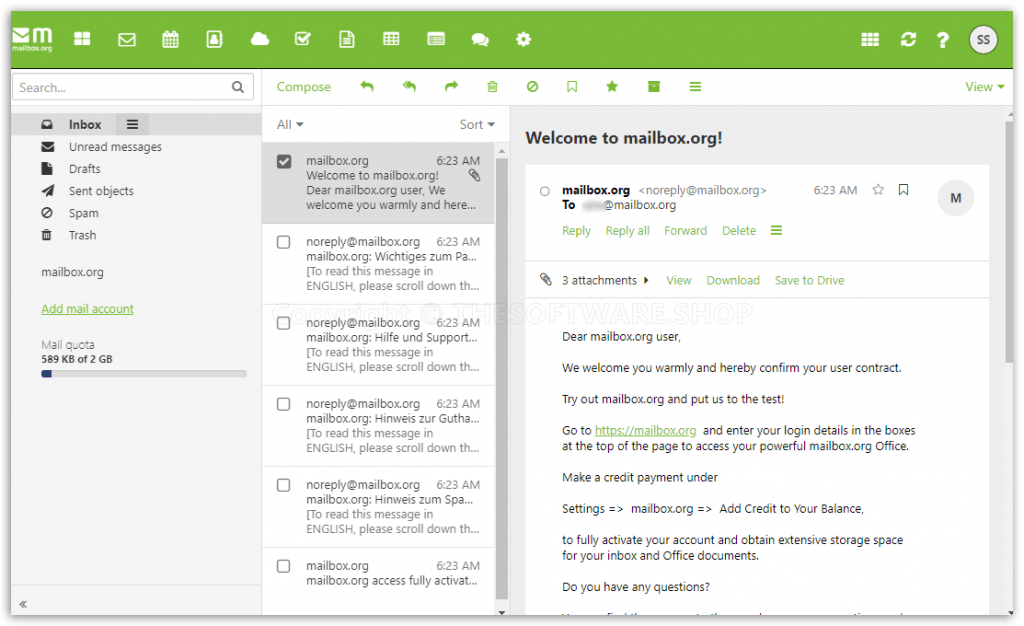Viewport: 1024px width, 626px height.
Task: Open the Text document editor icon
Action: tap(347, 39)
